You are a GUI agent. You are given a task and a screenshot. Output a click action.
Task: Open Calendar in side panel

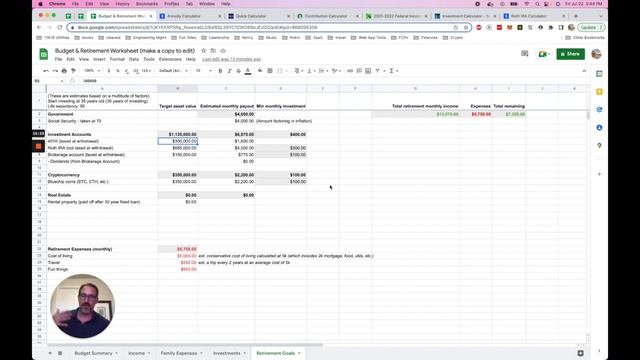[x=599, y=74]
